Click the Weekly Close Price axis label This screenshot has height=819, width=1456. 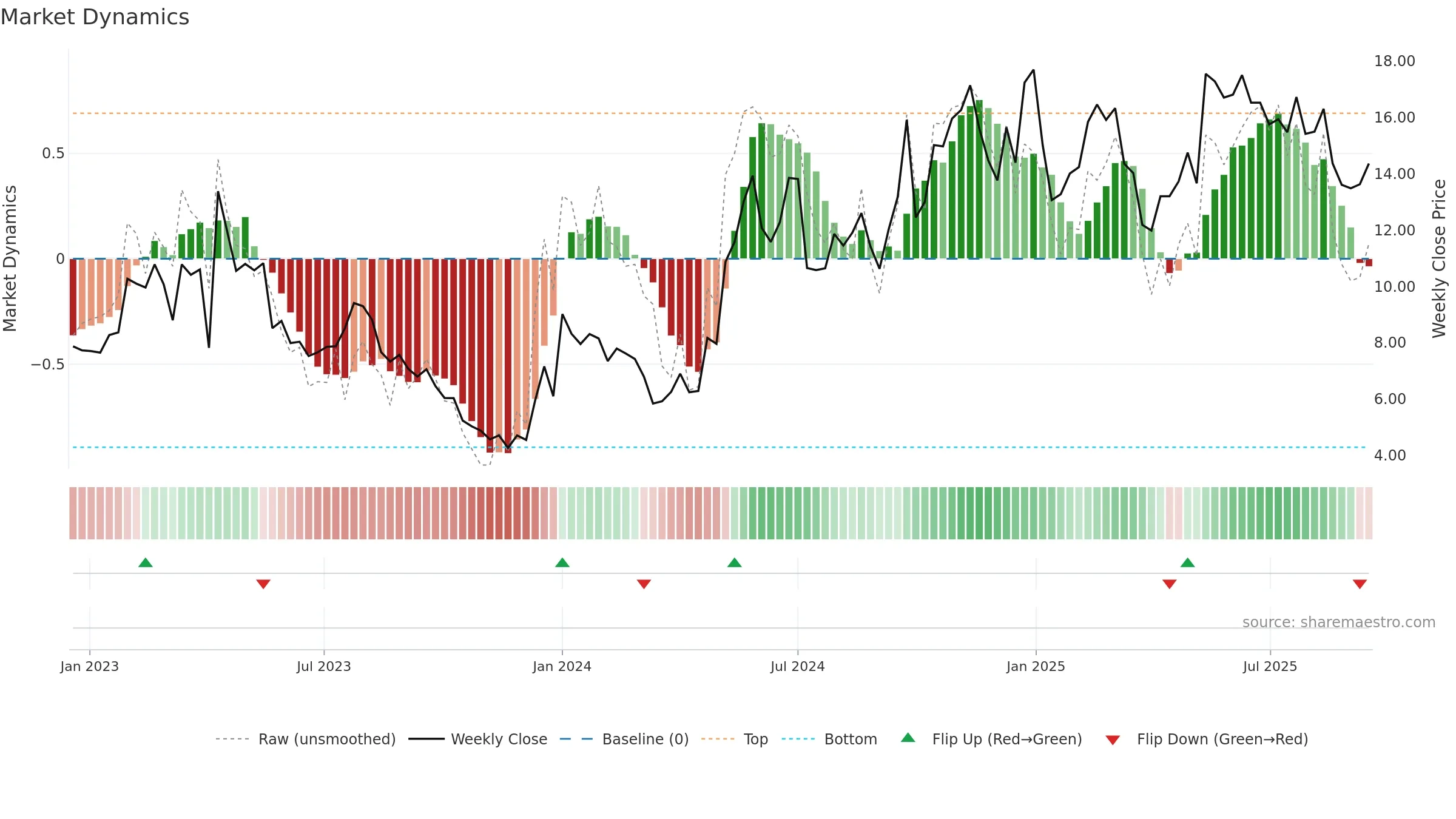pyautogui.click(x=1439, y=258)
